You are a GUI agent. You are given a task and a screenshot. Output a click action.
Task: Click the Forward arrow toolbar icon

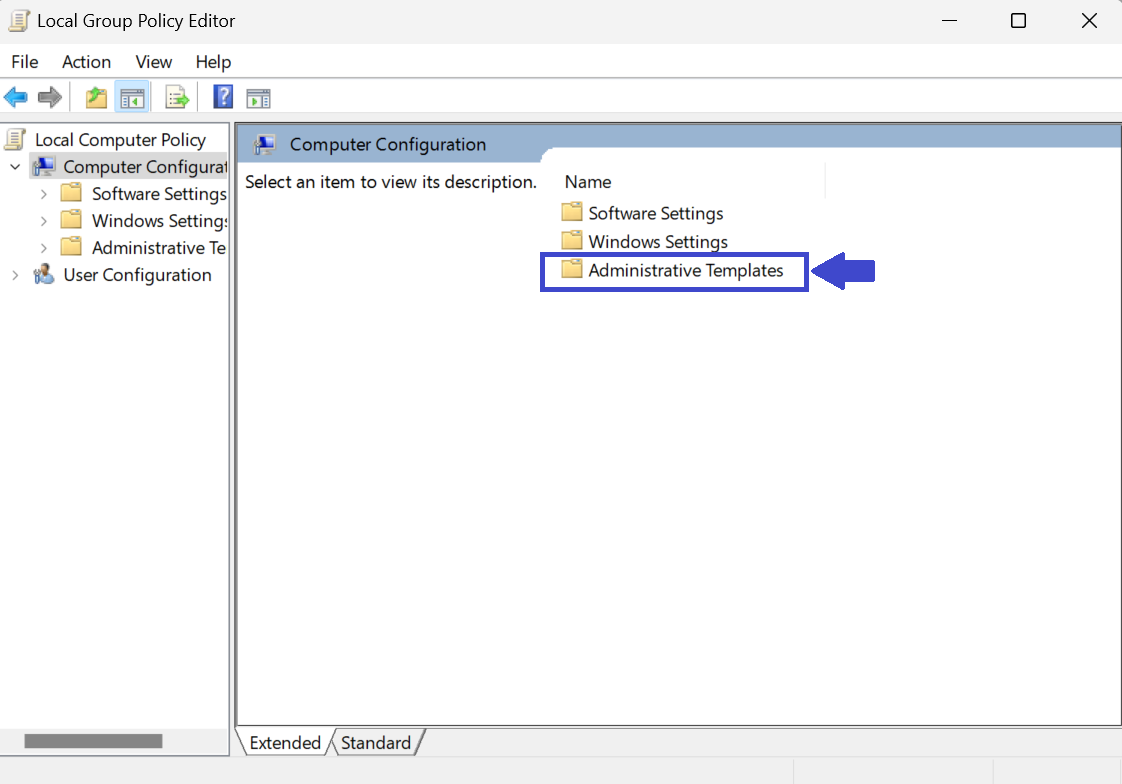50,97
